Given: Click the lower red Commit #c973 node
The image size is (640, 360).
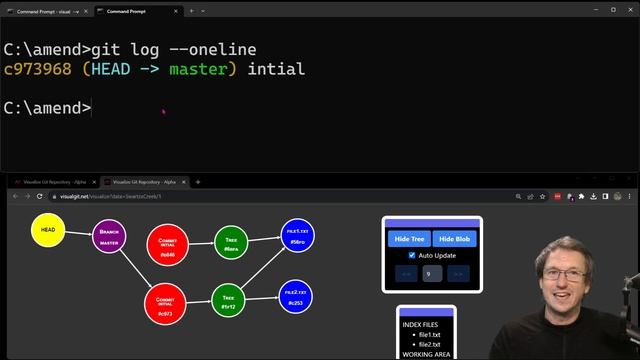Looking at the screenshot, I should 165,304.
